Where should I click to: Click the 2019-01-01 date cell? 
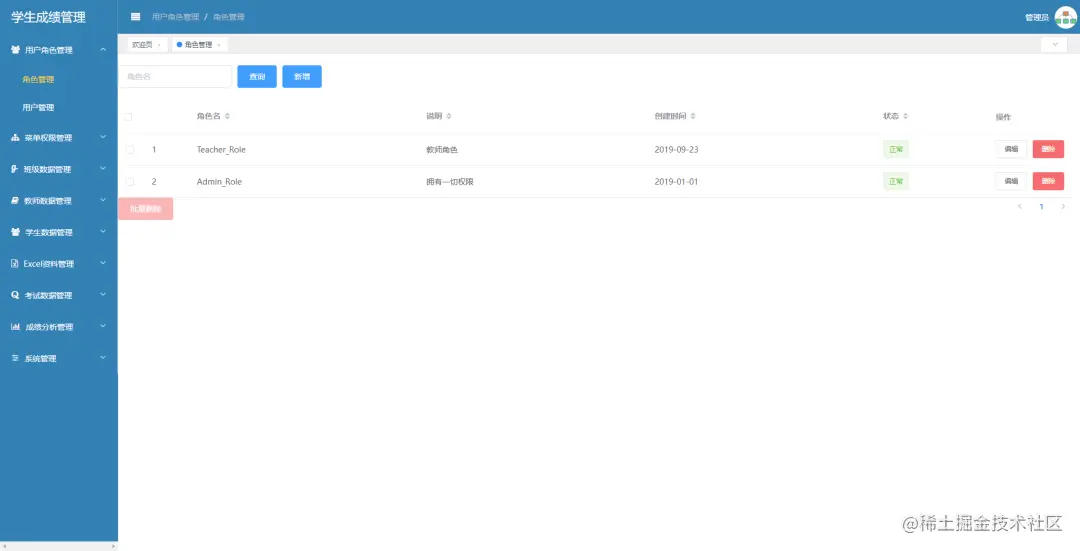point(676,182)
